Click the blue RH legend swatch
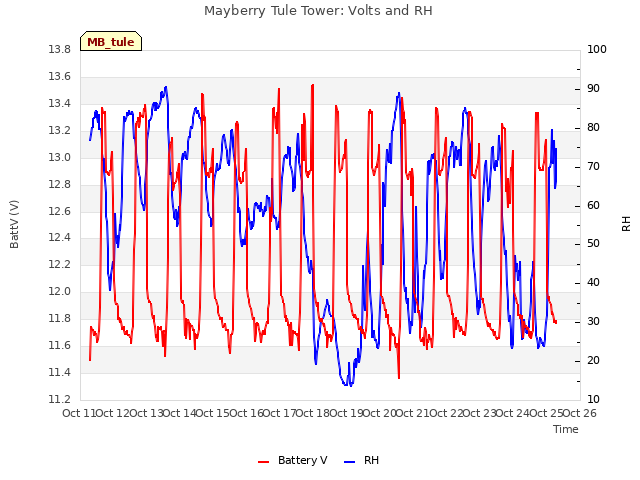Screen dimensions: 640x480 (350, 462)
